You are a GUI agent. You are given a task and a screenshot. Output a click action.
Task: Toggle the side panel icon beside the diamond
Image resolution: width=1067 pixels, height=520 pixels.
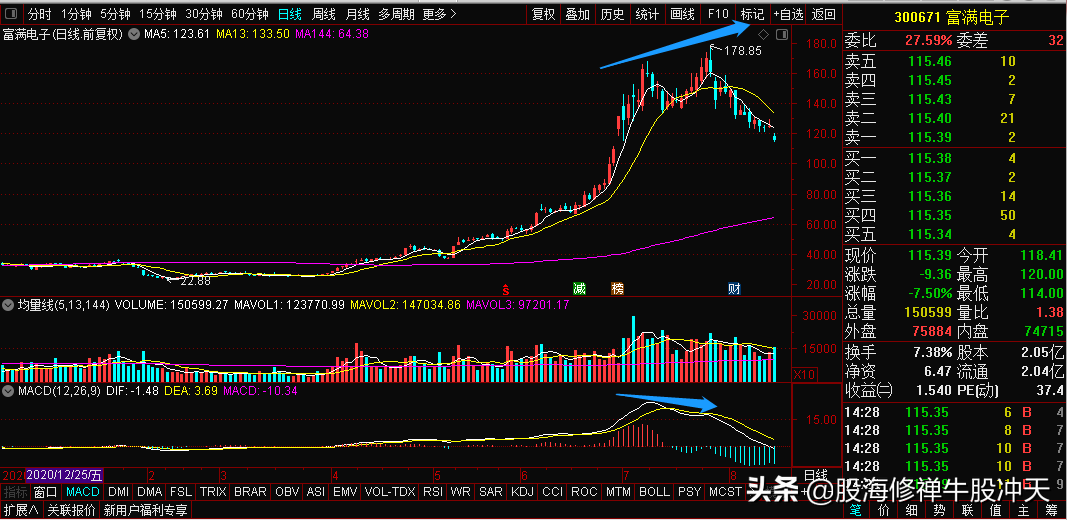pyautogui.click(x=783, y=34)
